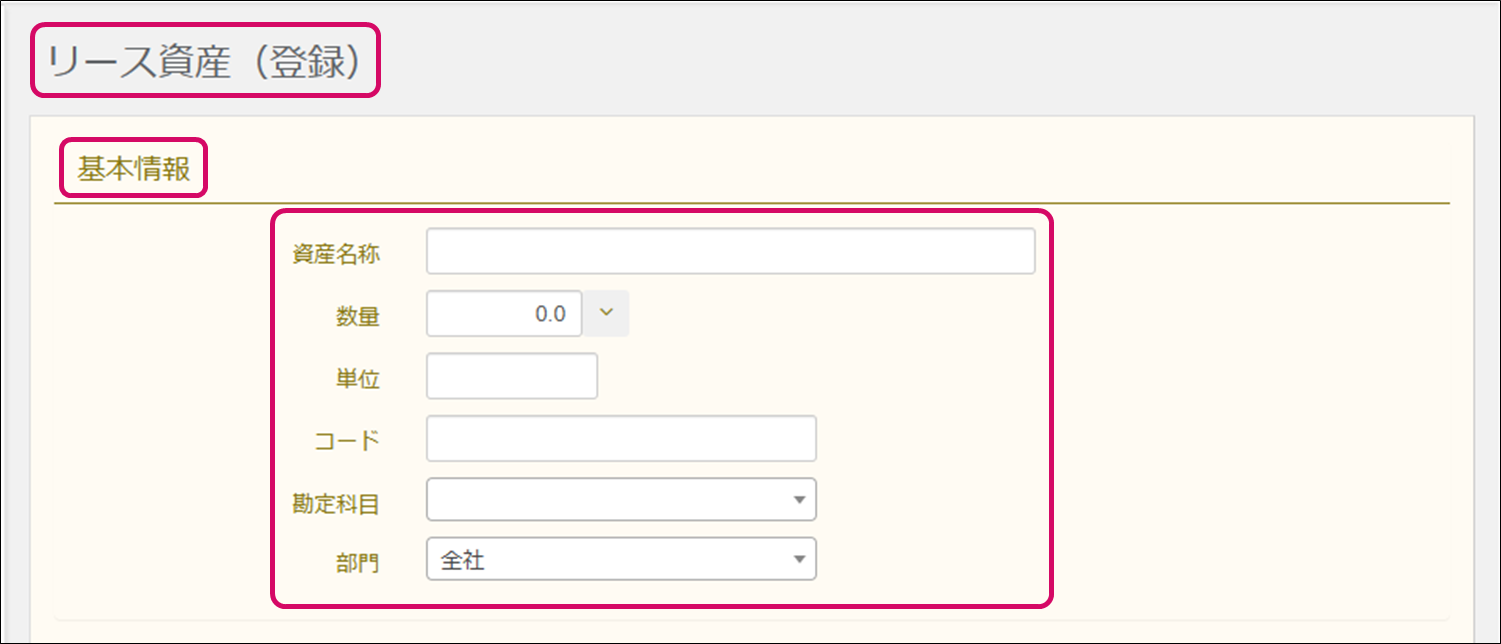
Task: Click the 単位 input field
Action: tap(512, 377)
